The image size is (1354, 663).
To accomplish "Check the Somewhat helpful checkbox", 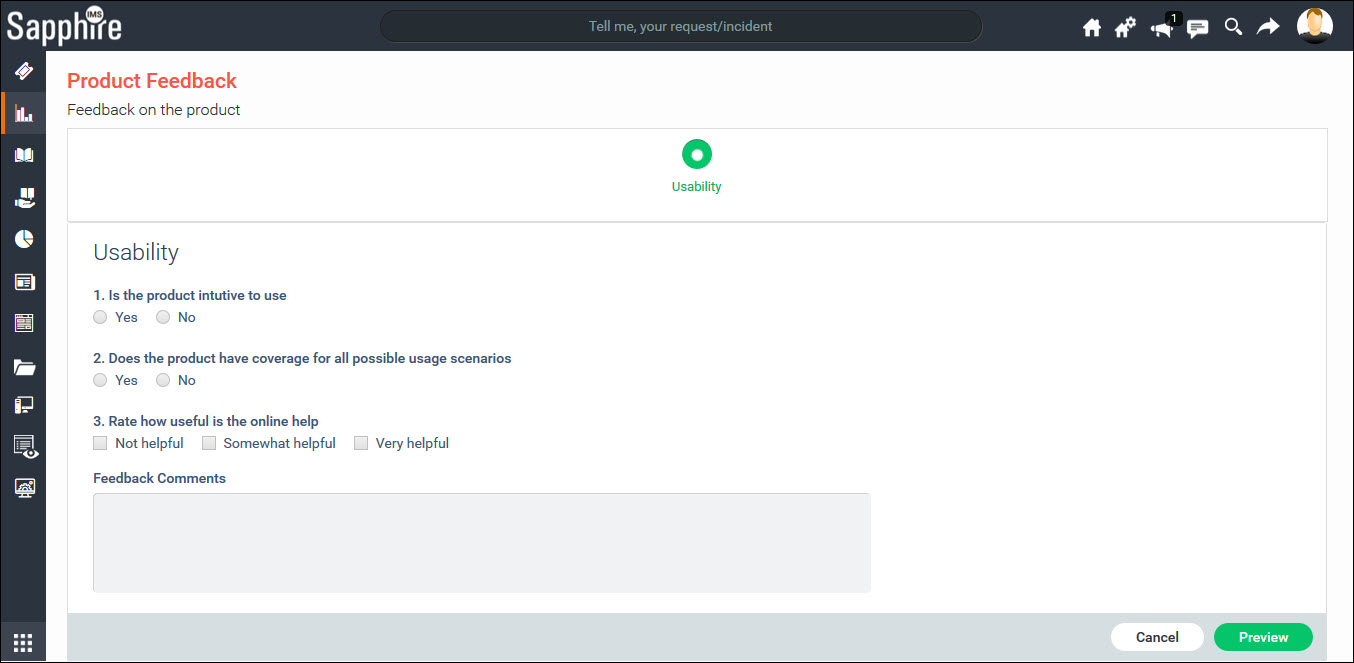I will pos(209,443).
